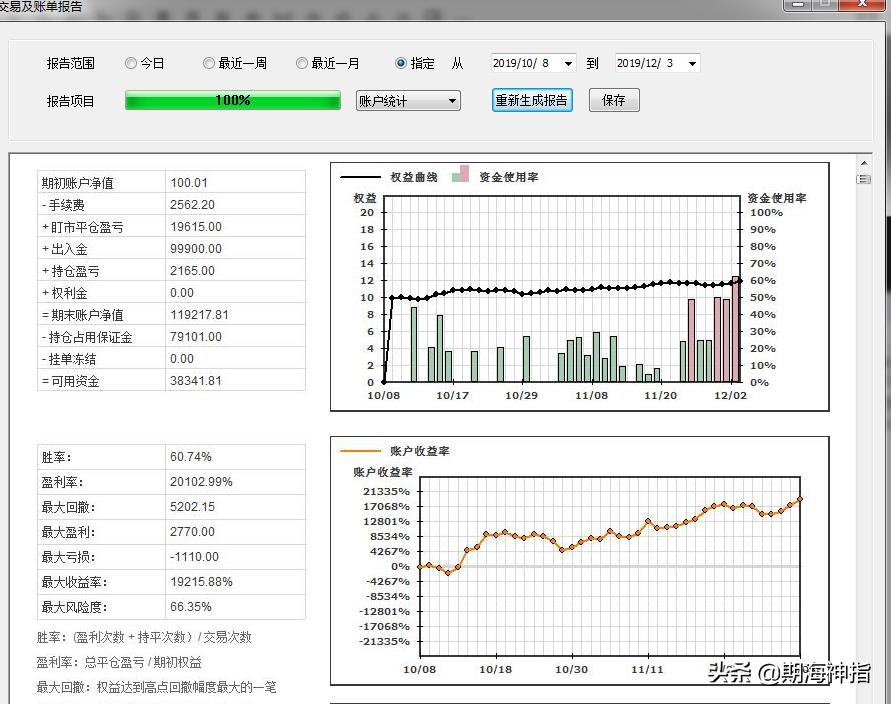Viewport: 891px width, 704px height.
Task: Click the list icon below the scrollbar up arrow
Action: click(x=862, y=179)
